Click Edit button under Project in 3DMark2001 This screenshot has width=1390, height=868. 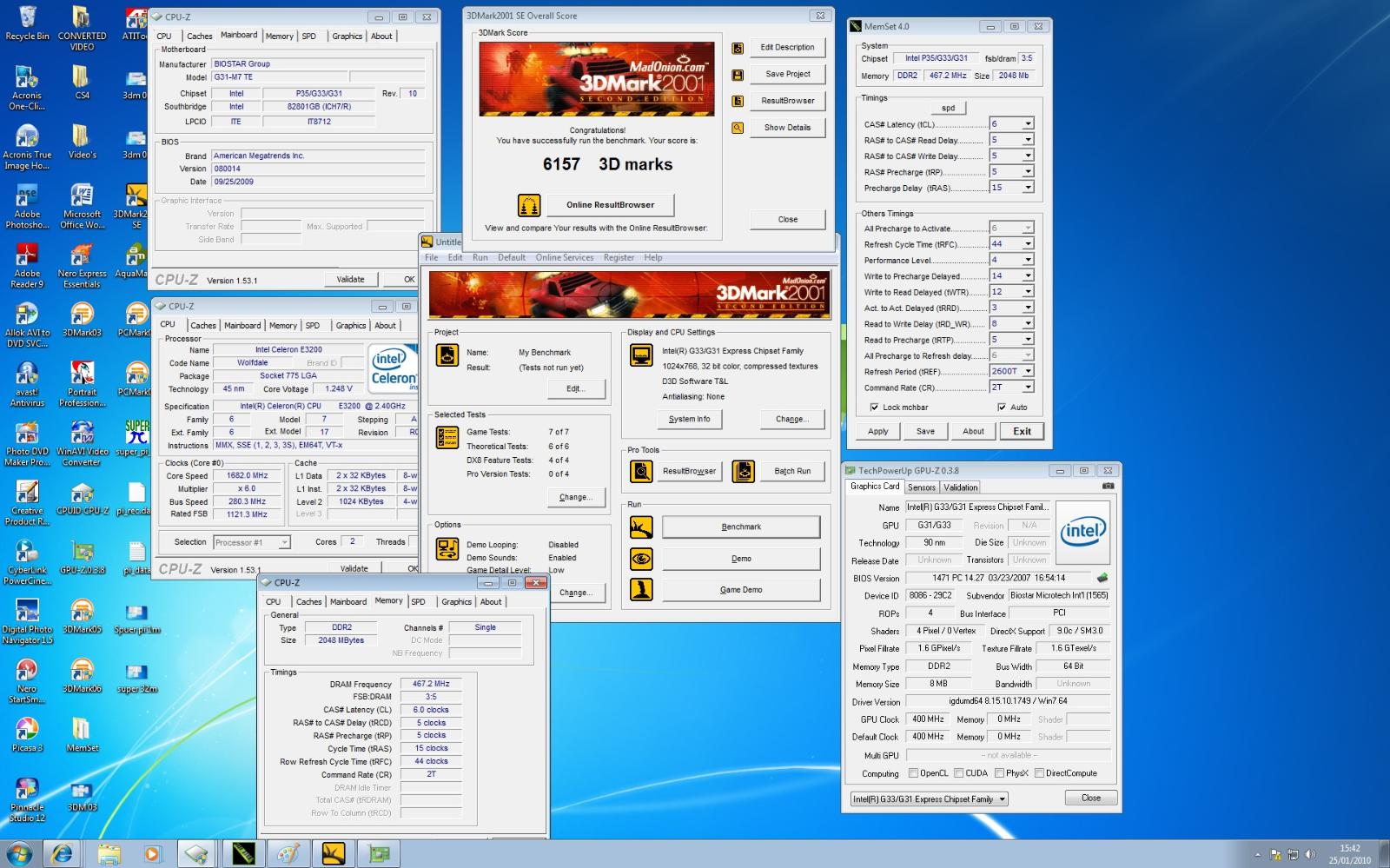(x=576, y=389)
